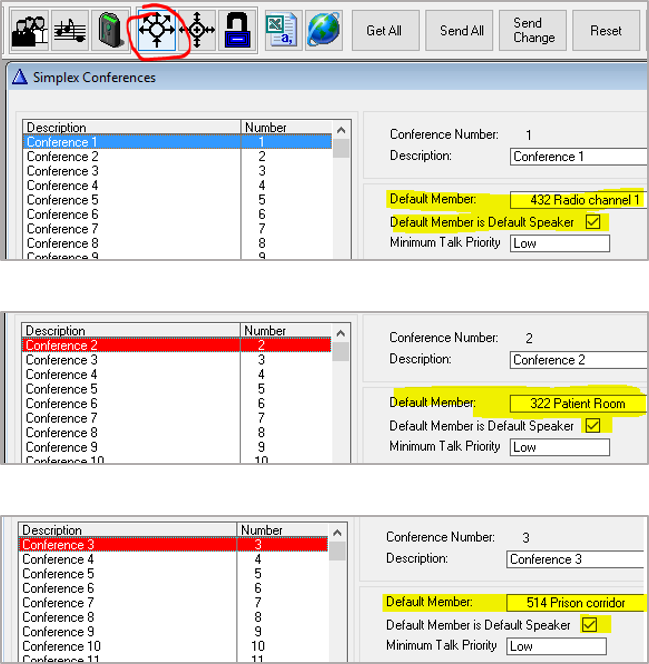Click Default Member field 432 Radio channel 1
Viewport: 649px width, 664px height.
click(x=579, y=200)
